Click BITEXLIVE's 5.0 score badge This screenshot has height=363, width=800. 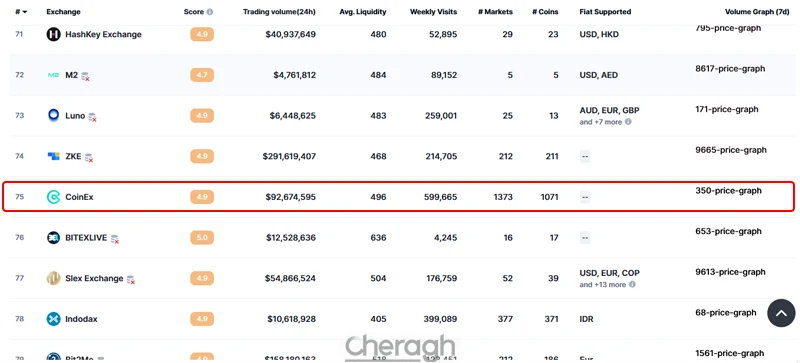pos(202,237)
